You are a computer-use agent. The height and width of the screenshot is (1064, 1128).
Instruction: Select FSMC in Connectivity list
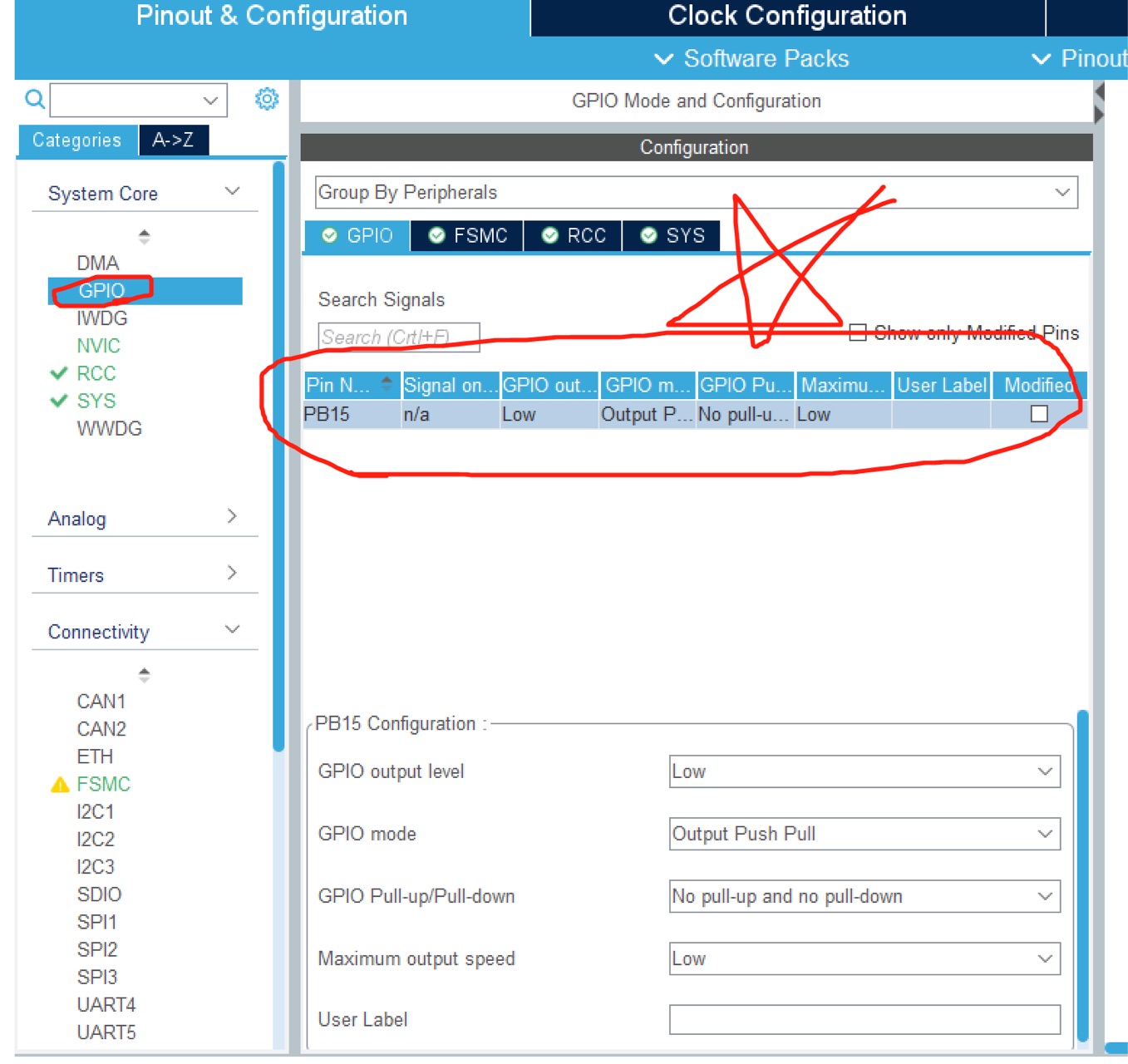point(104,784)
